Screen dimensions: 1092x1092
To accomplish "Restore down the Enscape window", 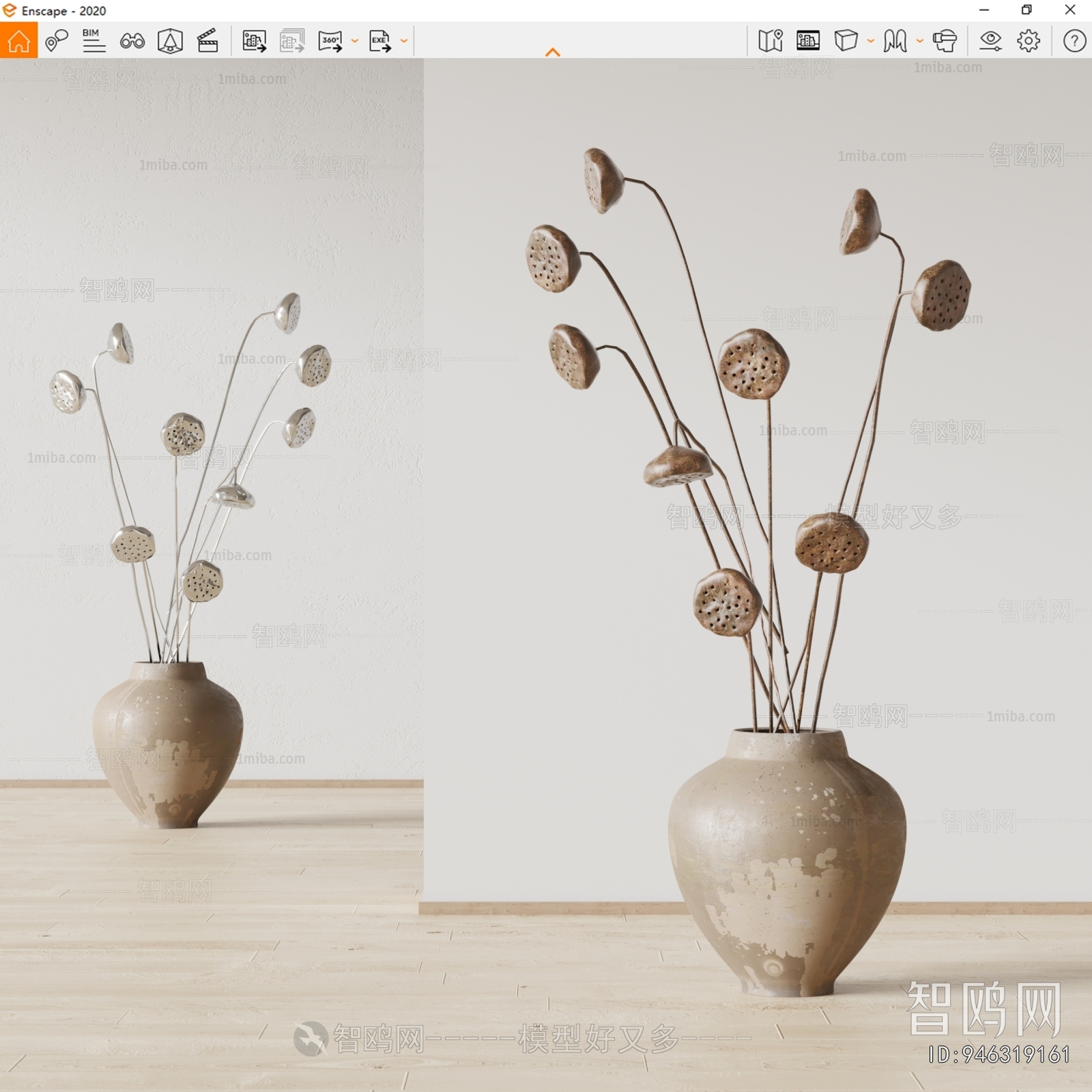I will click(x=1026, y=10).
